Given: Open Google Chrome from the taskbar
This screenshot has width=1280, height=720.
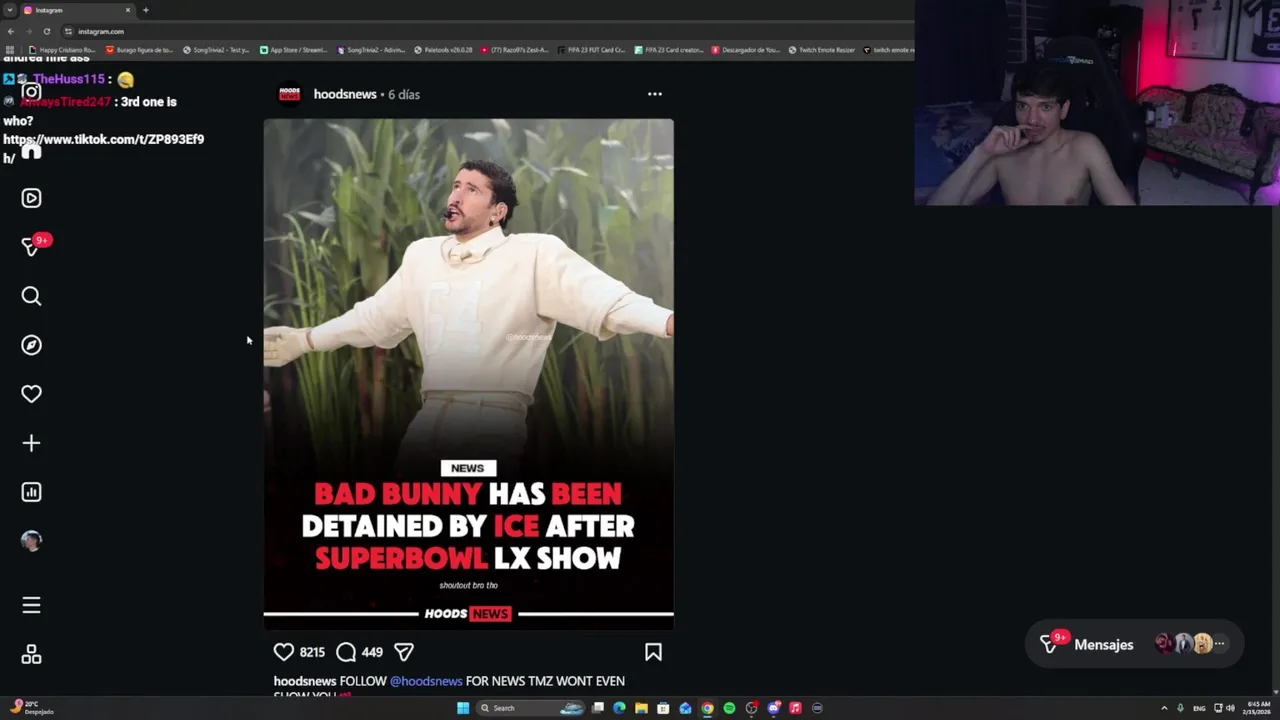Looking at the screenshot, I should (707, 708).
